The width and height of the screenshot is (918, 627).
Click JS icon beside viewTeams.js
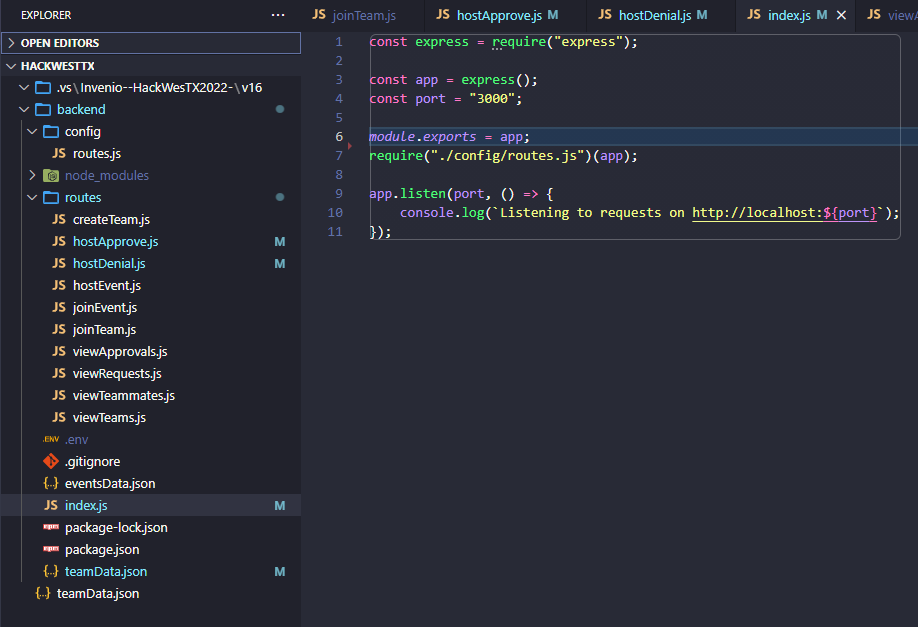click(59, 417)
